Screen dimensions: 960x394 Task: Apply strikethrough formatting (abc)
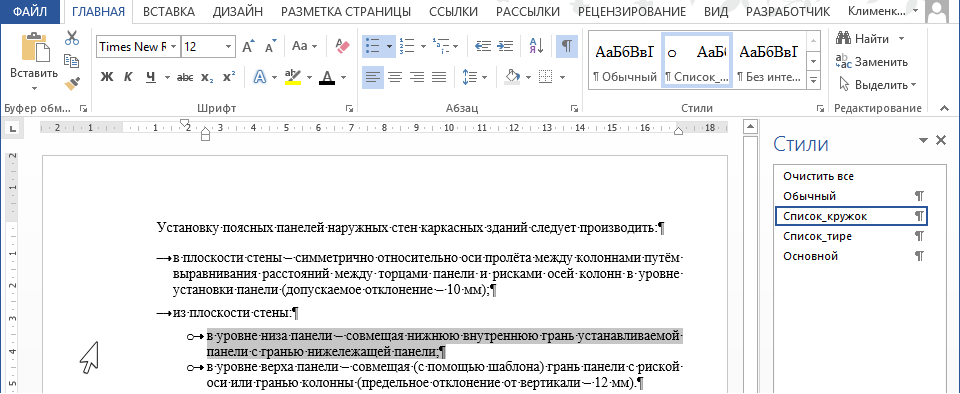pos(185,77)
